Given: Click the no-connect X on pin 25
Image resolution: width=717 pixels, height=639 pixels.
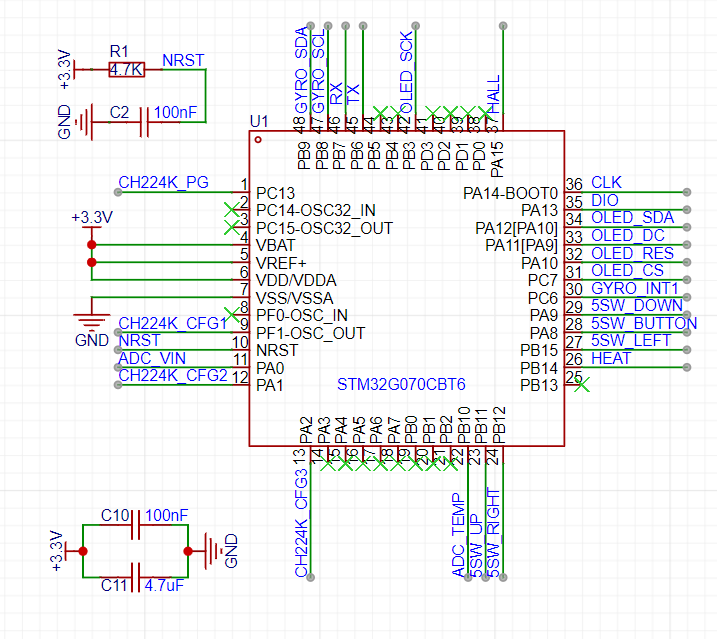Looking at the screenshot, I should click(x=582, y=385).
